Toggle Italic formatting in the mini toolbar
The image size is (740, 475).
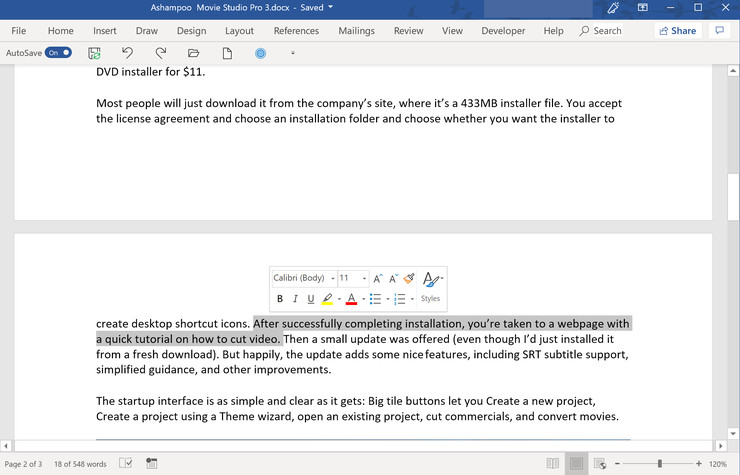pyautogui.click(x=295, y=299)
